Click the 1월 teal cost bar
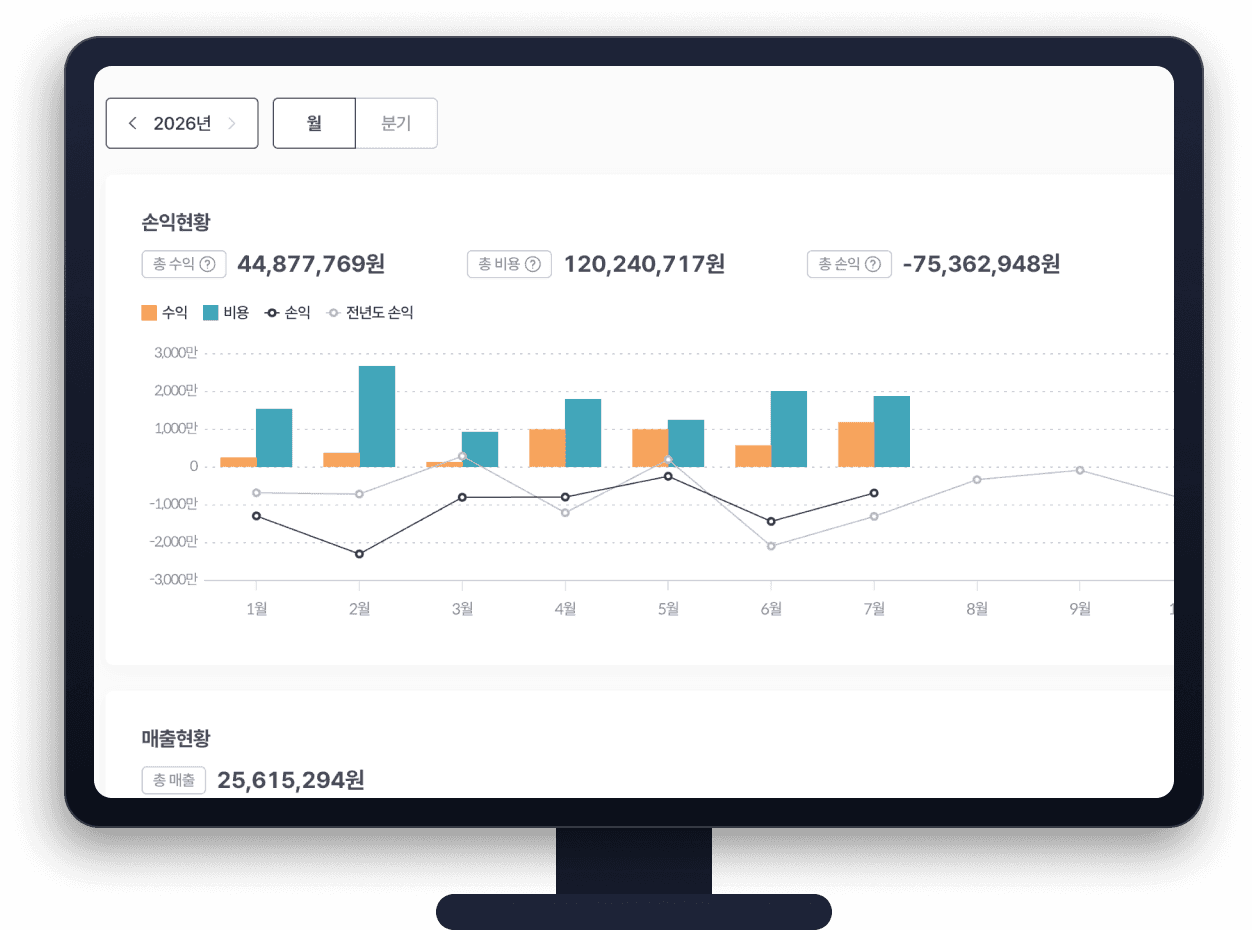1252x930 pixels. pos(274,438)
